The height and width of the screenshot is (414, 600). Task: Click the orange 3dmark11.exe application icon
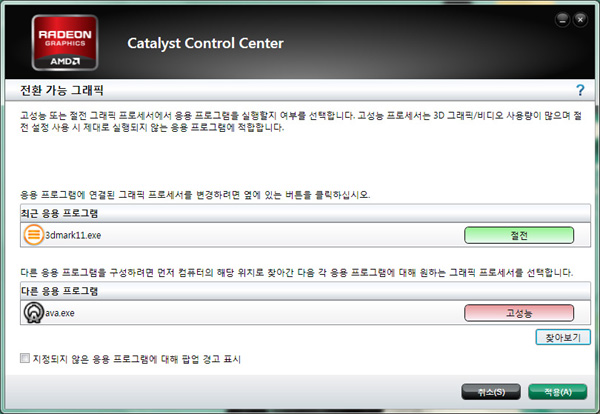34,235
